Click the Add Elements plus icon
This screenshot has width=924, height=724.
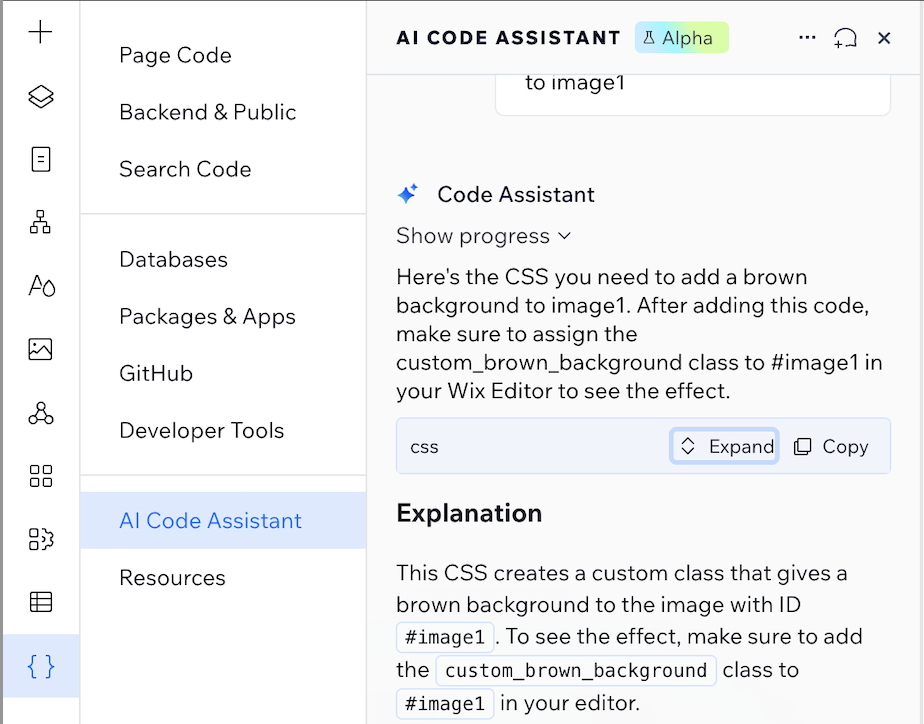tap(41, 32)
